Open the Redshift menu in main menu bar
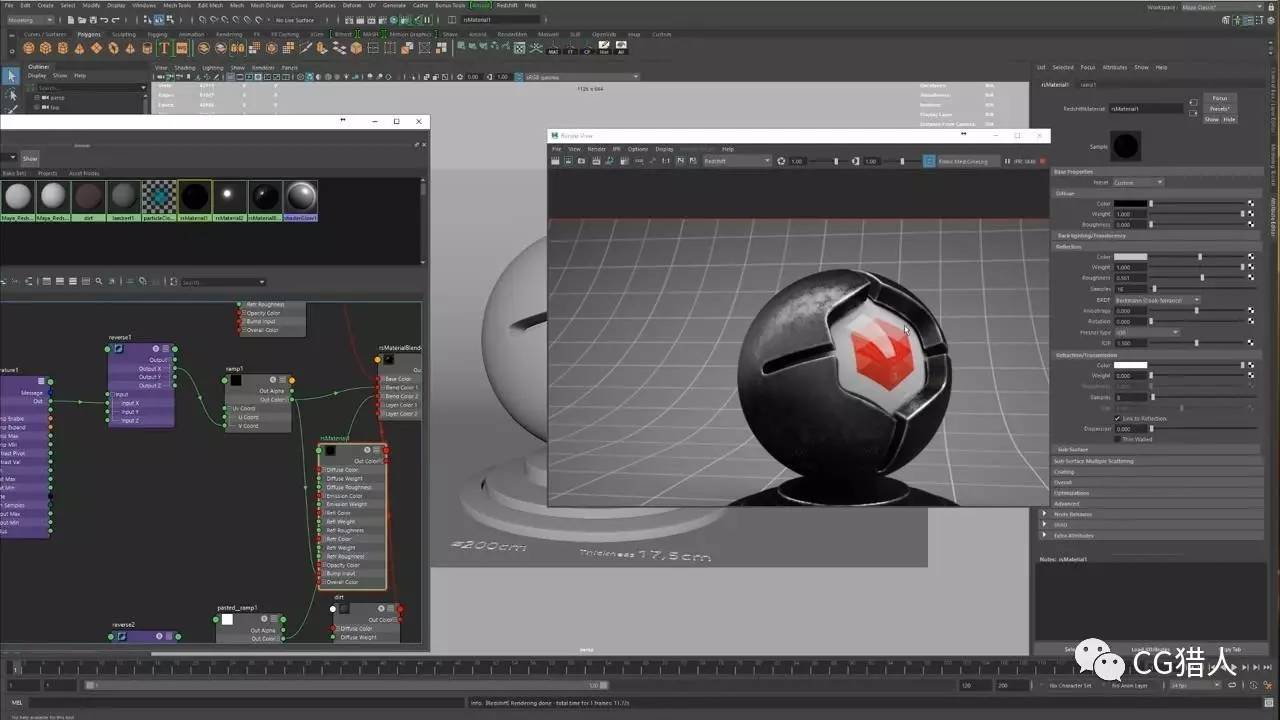Screen dimensions: 1280x720 tap(507, 5)
